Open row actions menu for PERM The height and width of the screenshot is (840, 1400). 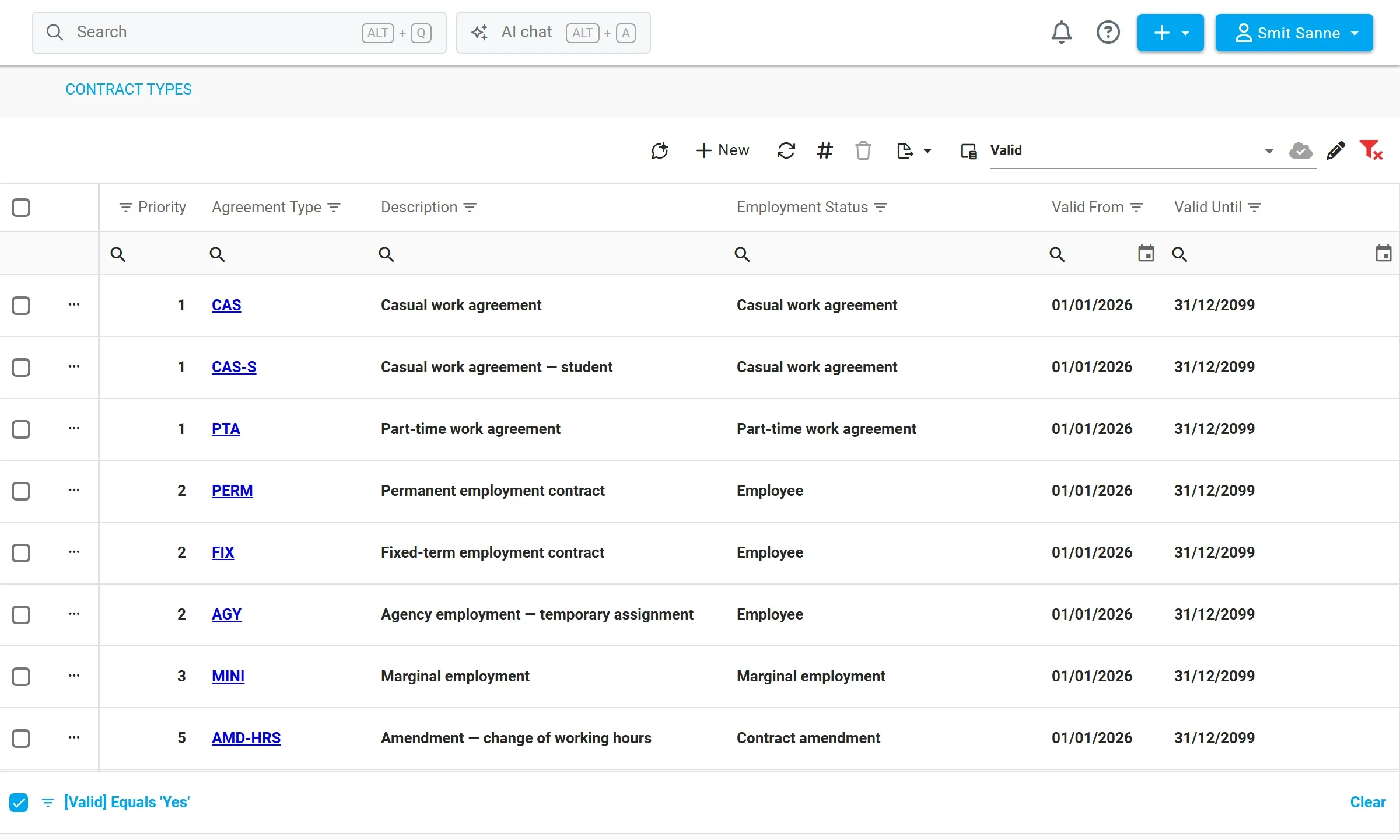click(x=74, y=490)
